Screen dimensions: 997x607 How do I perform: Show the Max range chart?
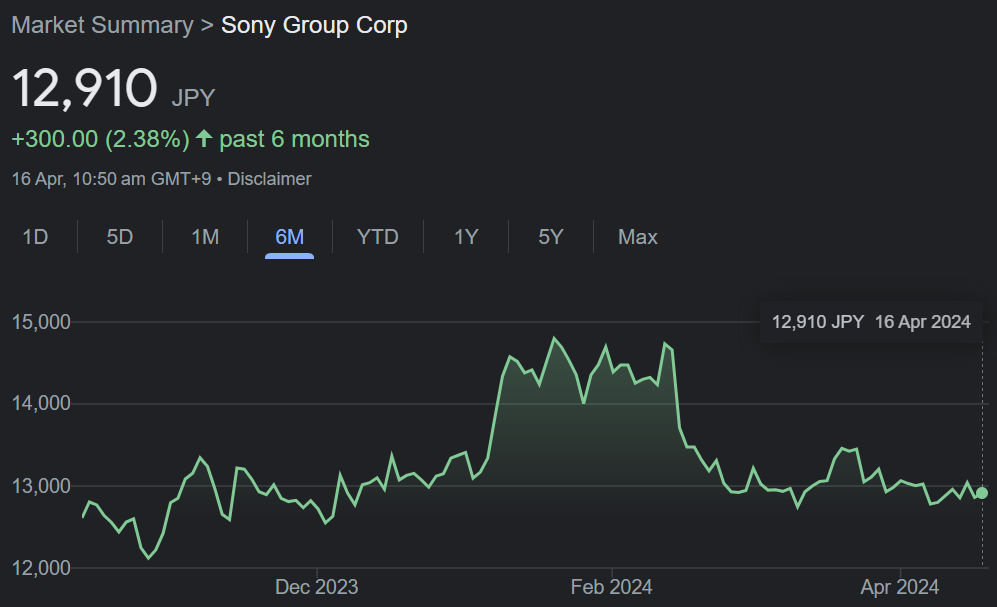(x=638, y=237)
